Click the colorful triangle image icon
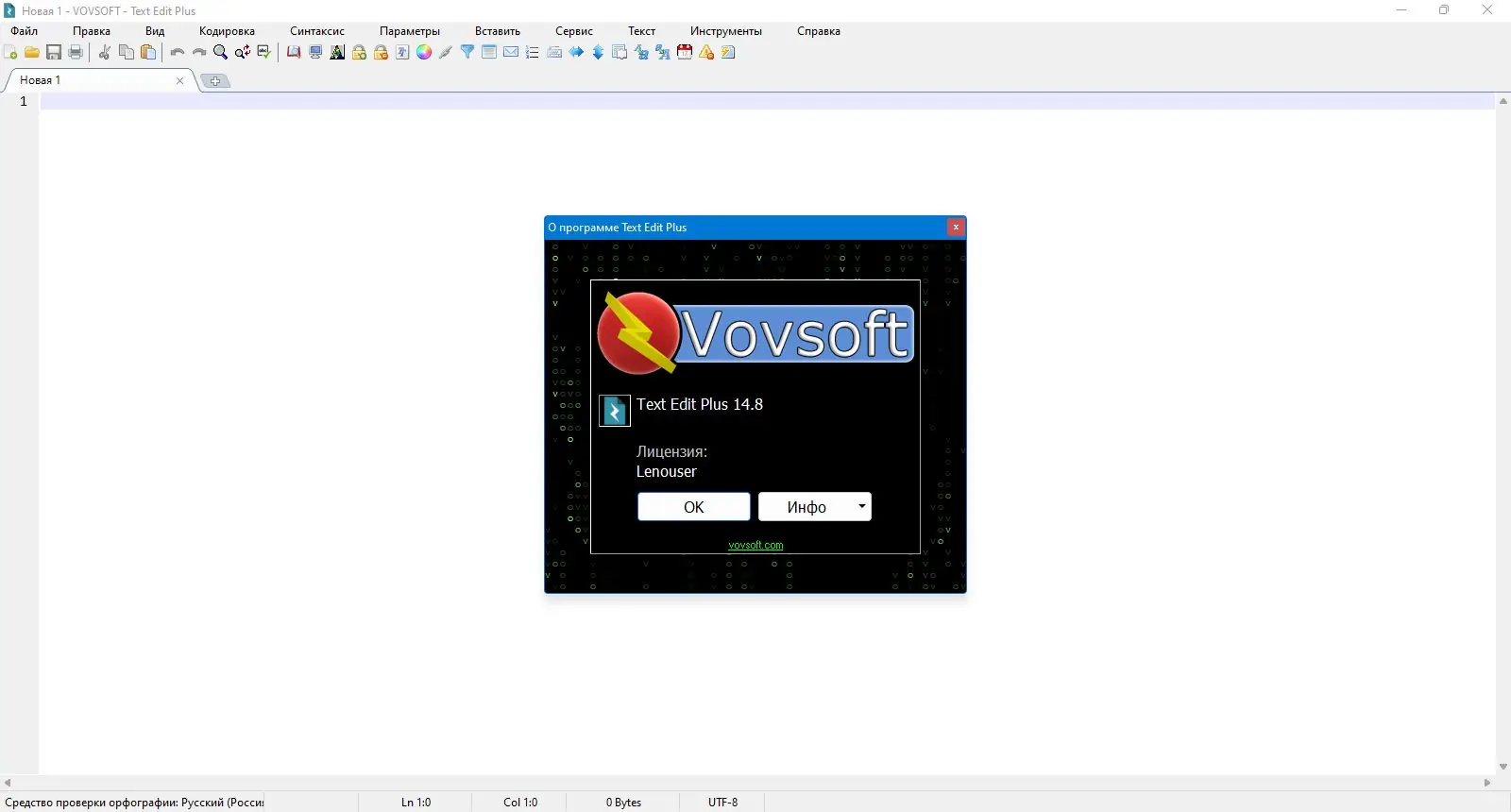Image resolution: width=1511 pixels, height=812 pixels. 337,53
